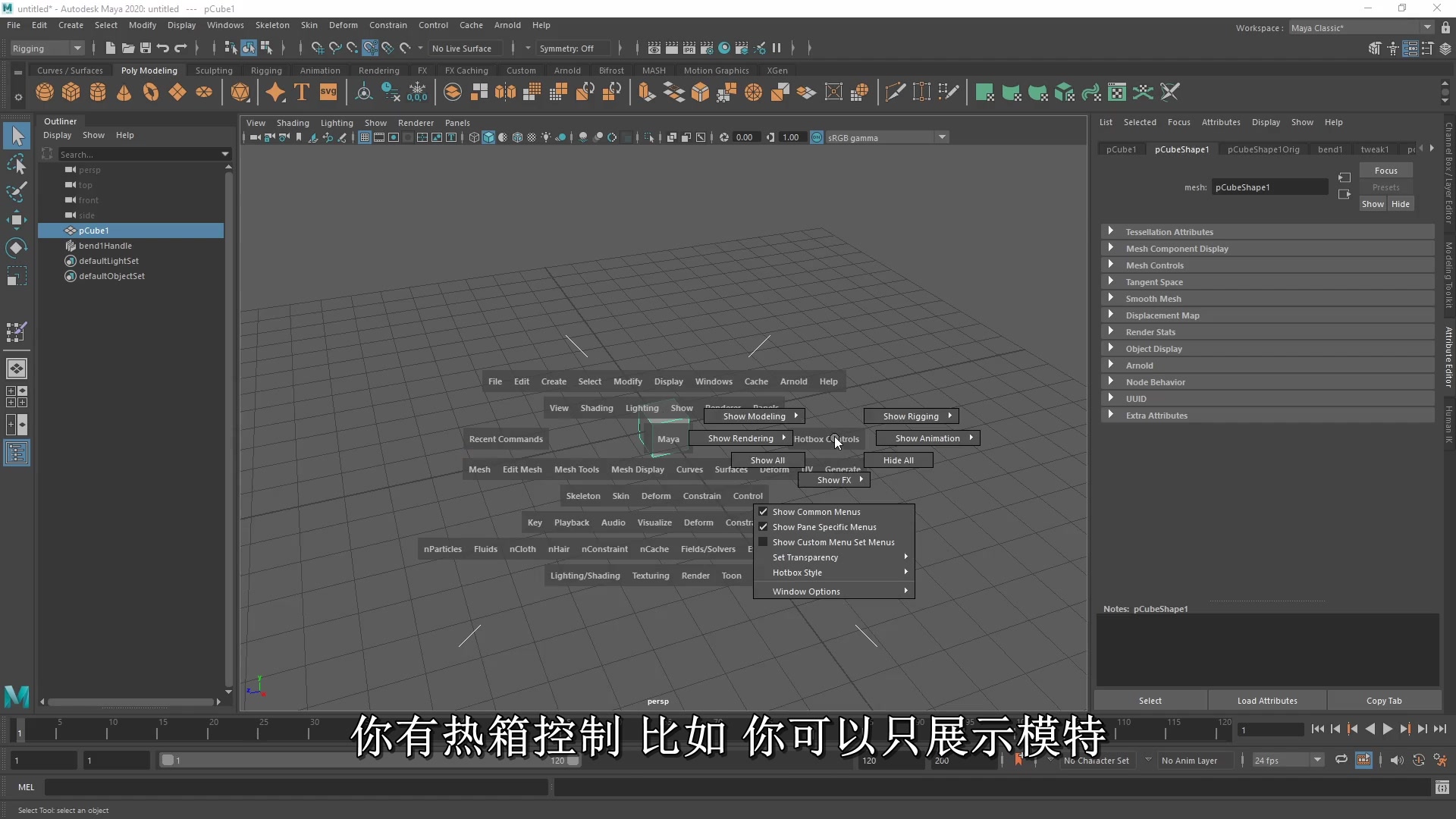Select bend1Handle in the Outliner
The image size is (1456, 819).
coord(105,246)
